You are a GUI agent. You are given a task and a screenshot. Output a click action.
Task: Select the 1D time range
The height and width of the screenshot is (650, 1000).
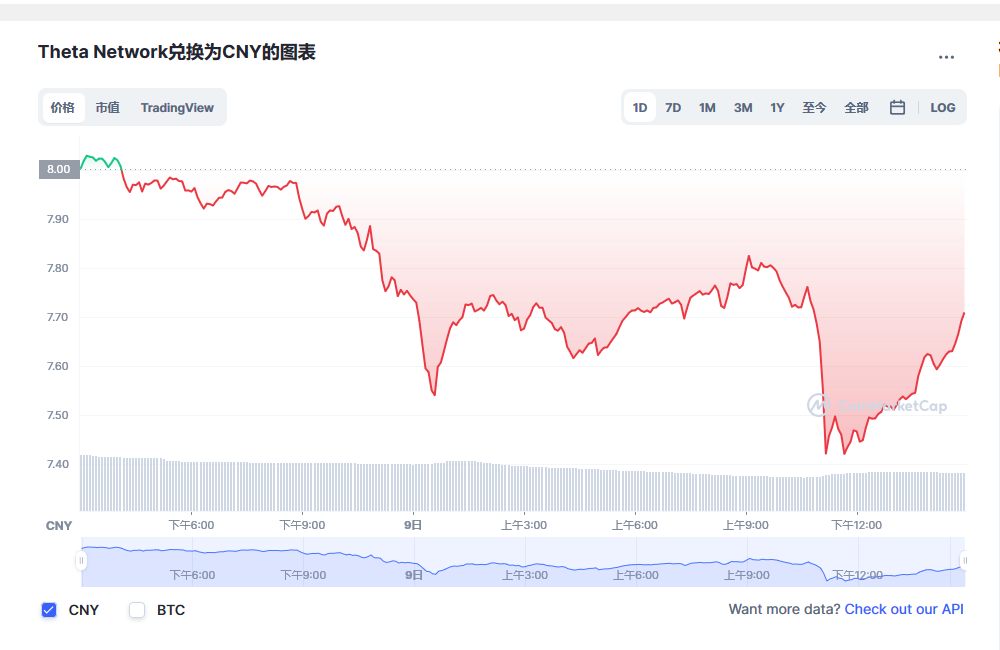point(640,107)
